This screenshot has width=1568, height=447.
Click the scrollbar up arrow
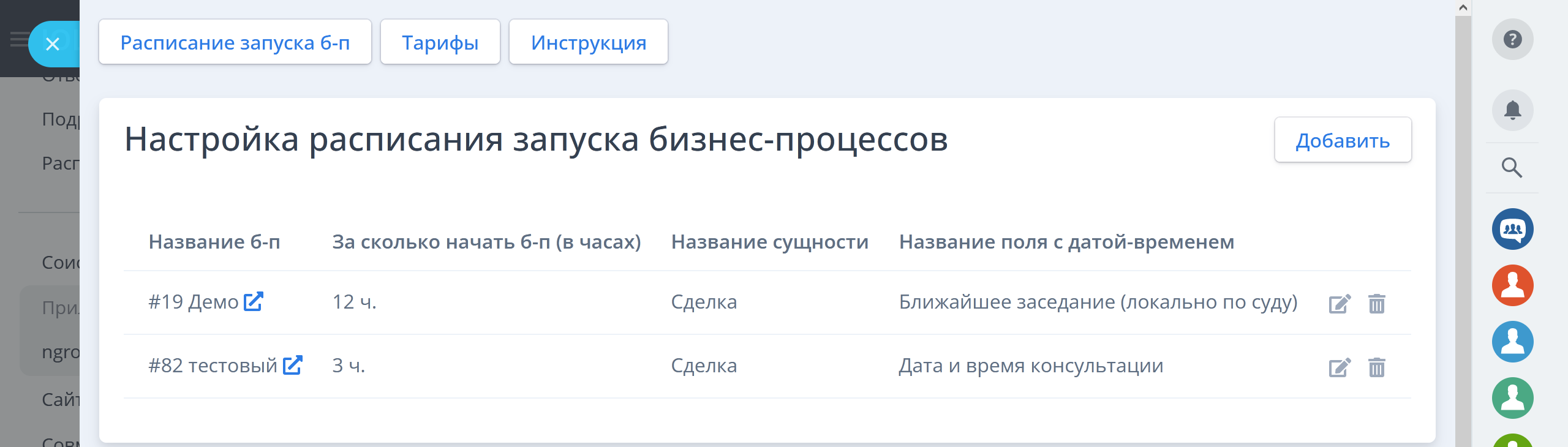pyautogui.click(x=1463, y=8)
